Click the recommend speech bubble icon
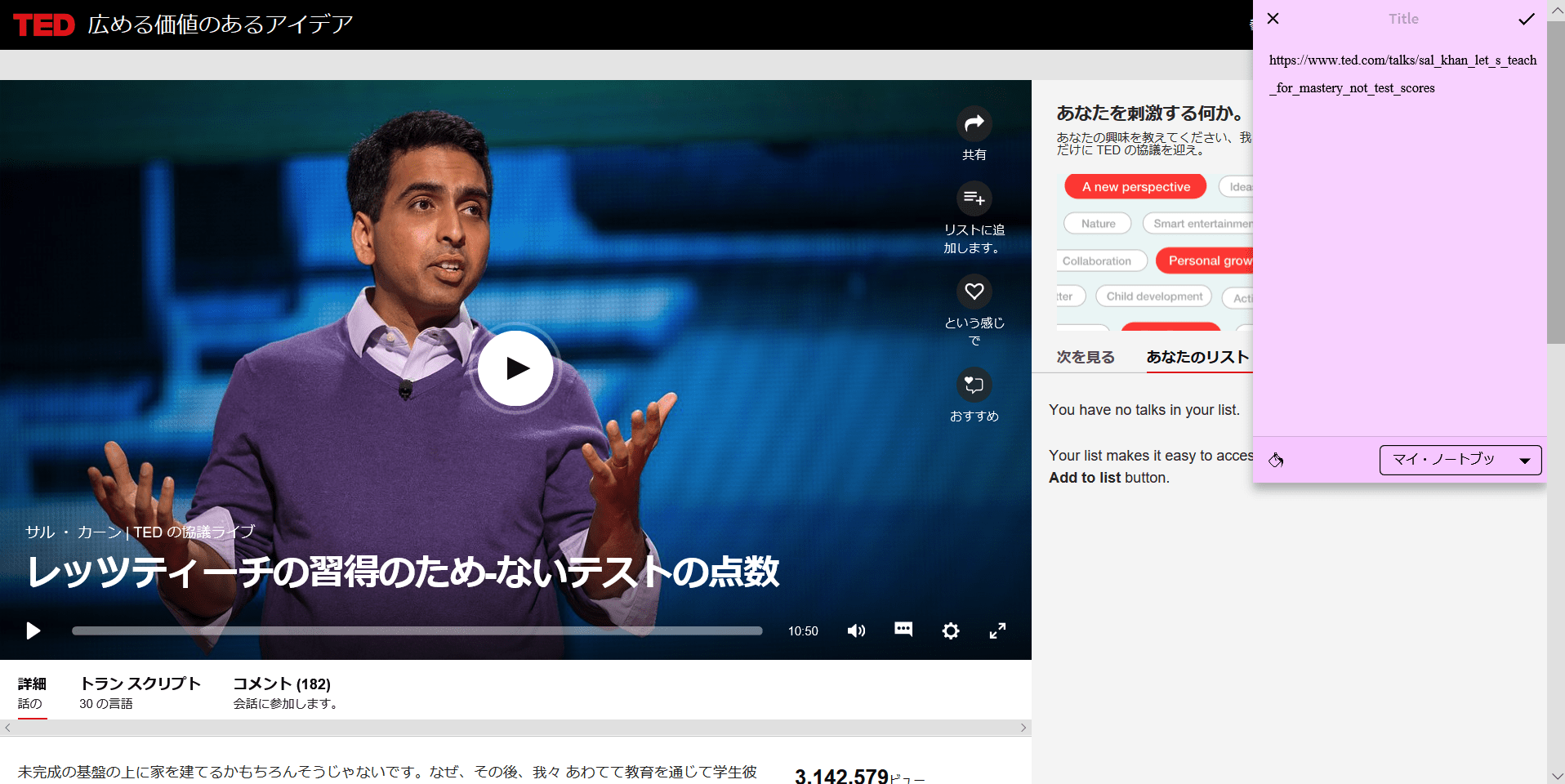Screen dimensions: 1565x784 974,385
